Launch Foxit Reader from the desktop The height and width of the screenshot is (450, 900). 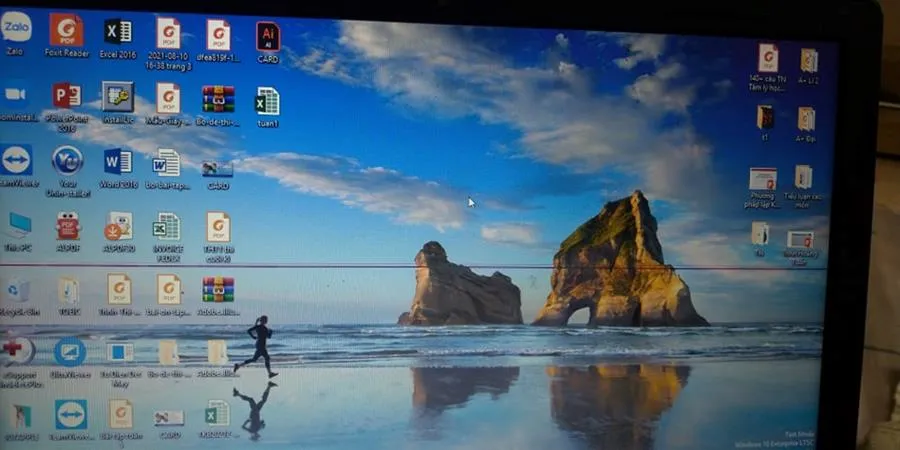point(67,31)
